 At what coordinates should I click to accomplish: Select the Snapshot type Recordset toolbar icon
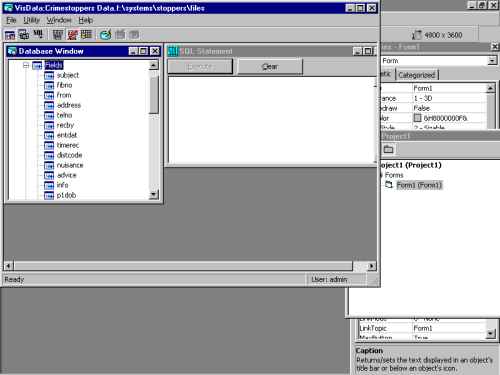[38, 34]
